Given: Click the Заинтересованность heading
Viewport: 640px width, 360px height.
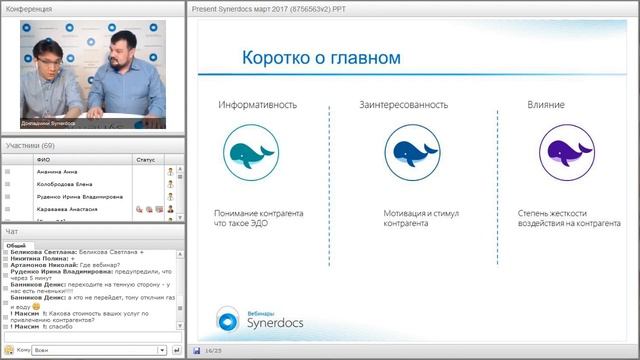Looking at the screenshot, I should tap(404, 105).
